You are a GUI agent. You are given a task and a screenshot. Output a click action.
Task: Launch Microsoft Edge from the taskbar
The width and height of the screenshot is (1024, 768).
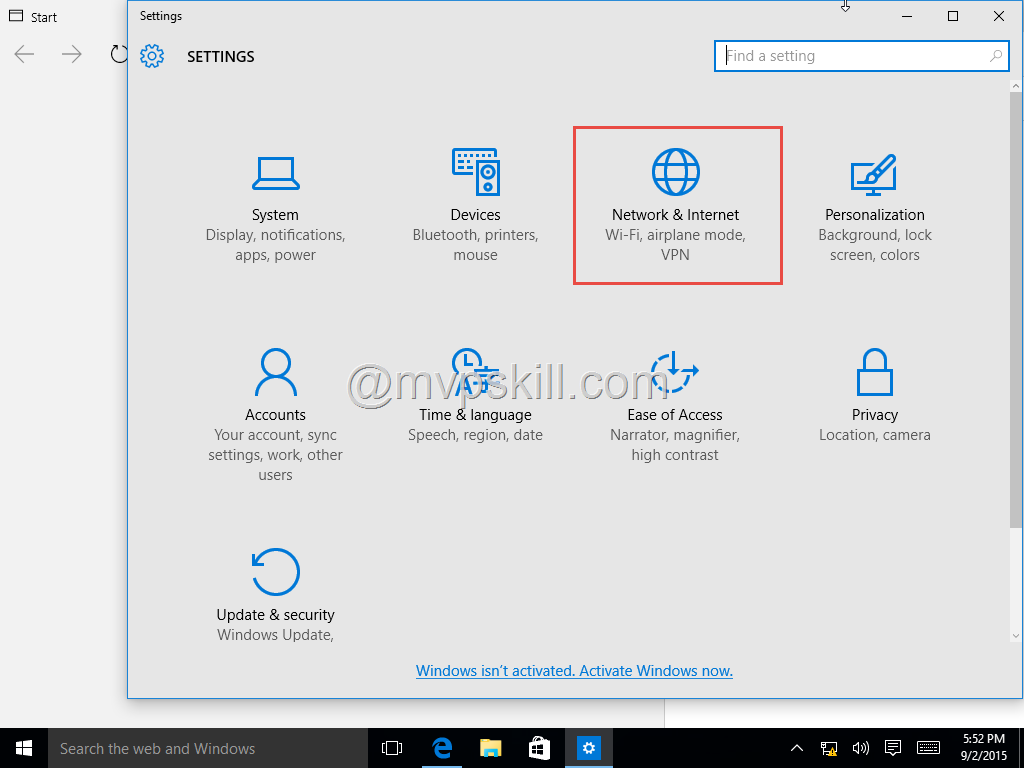(x=442, y=748)
